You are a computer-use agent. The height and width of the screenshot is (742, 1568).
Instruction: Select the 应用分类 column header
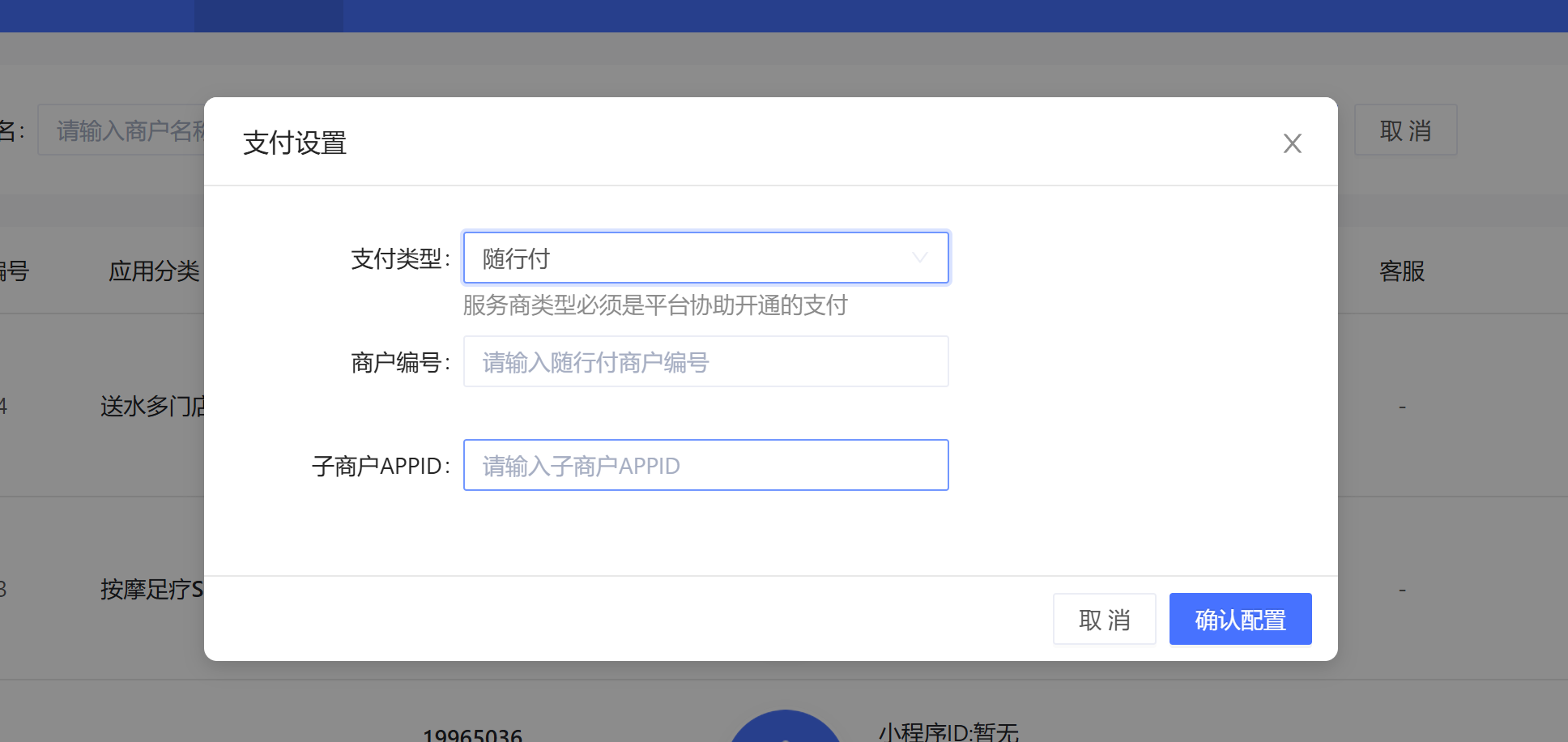point(154,271)
